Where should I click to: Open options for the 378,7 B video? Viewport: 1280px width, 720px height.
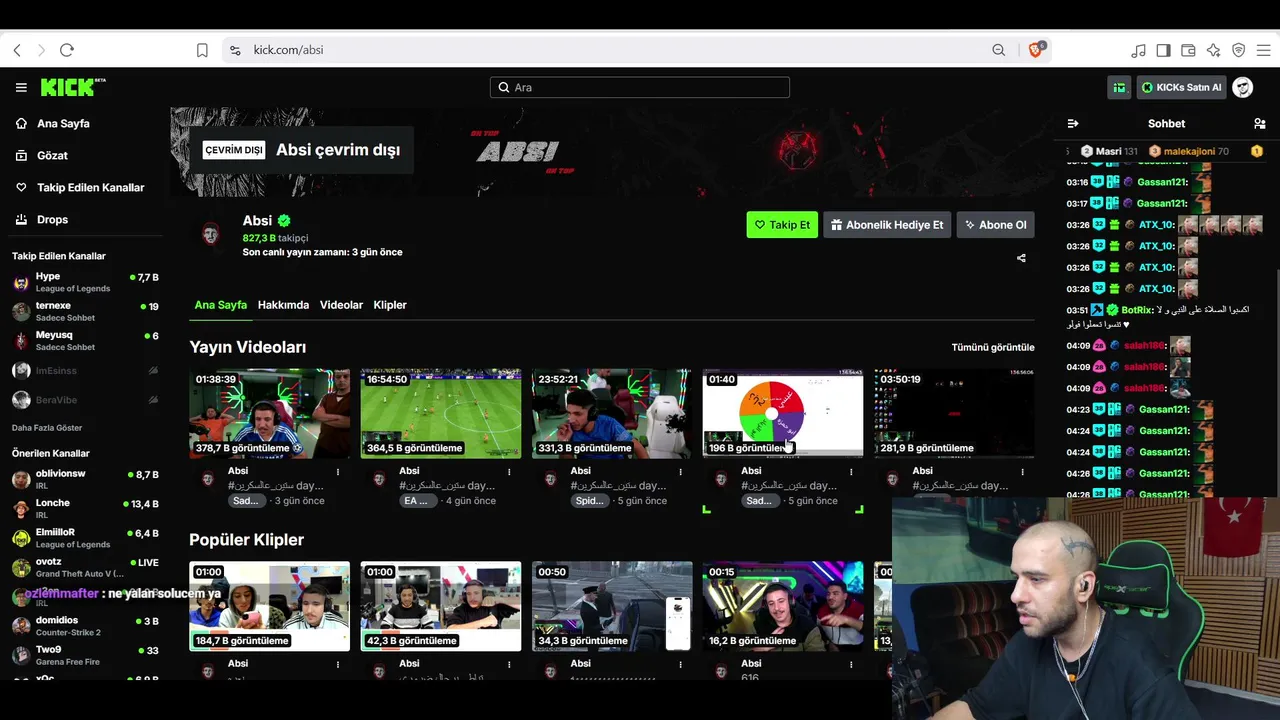point(338,471)
